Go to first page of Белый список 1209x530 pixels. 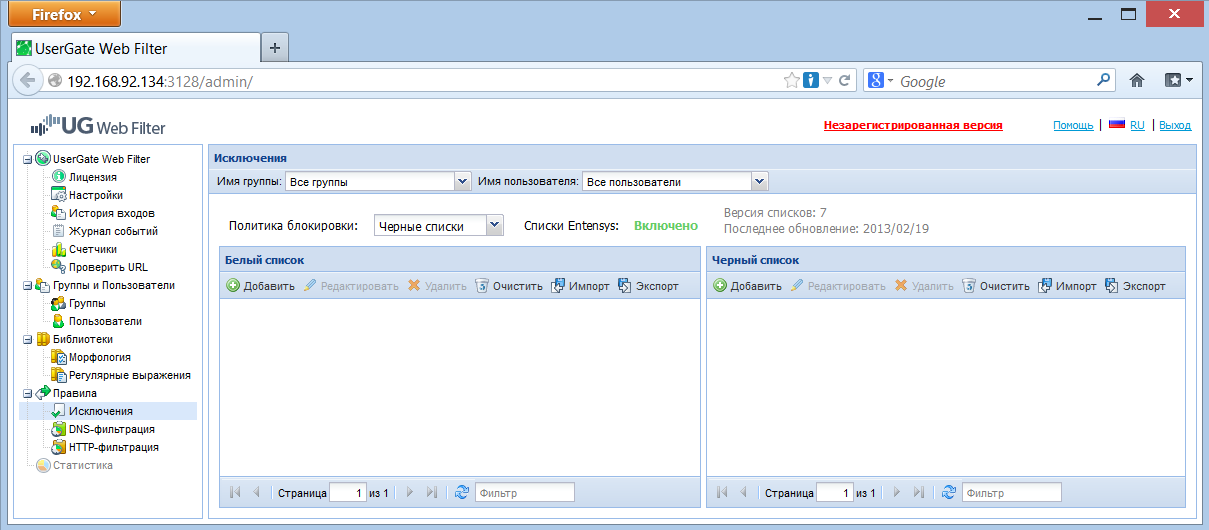(x=235, y=492)
